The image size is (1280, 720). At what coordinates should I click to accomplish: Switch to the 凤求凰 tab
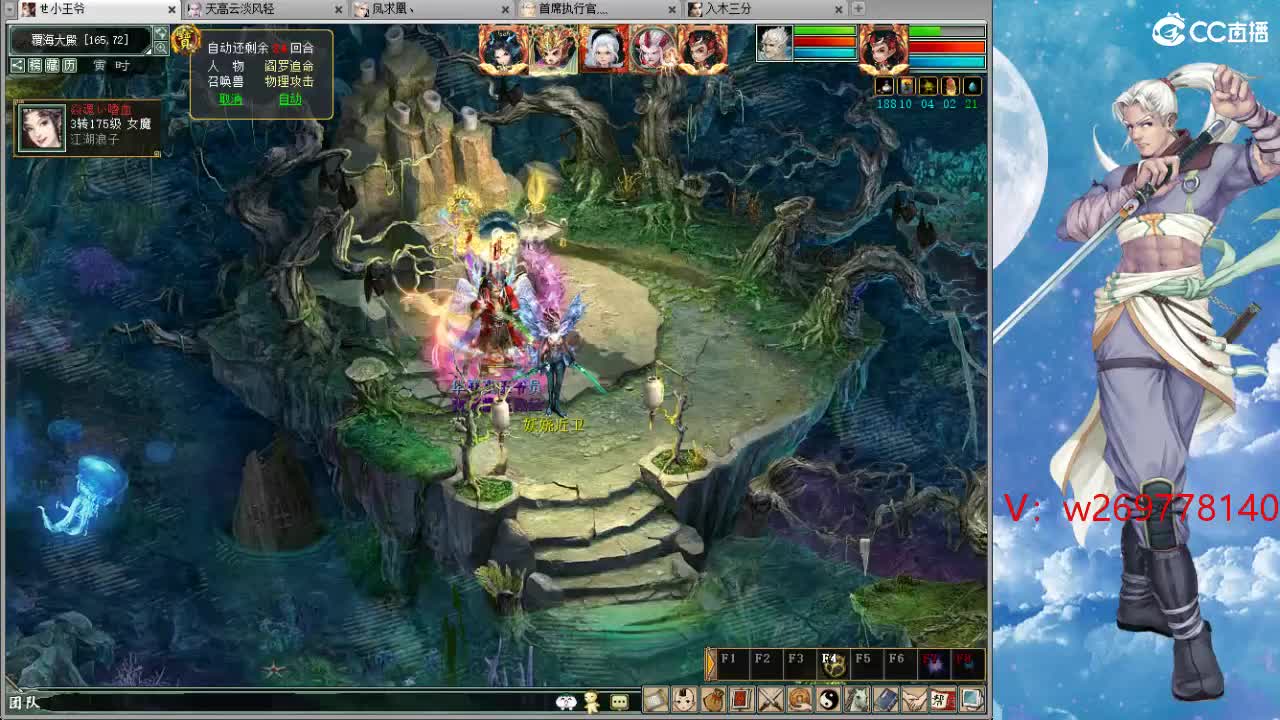(432, 9)
